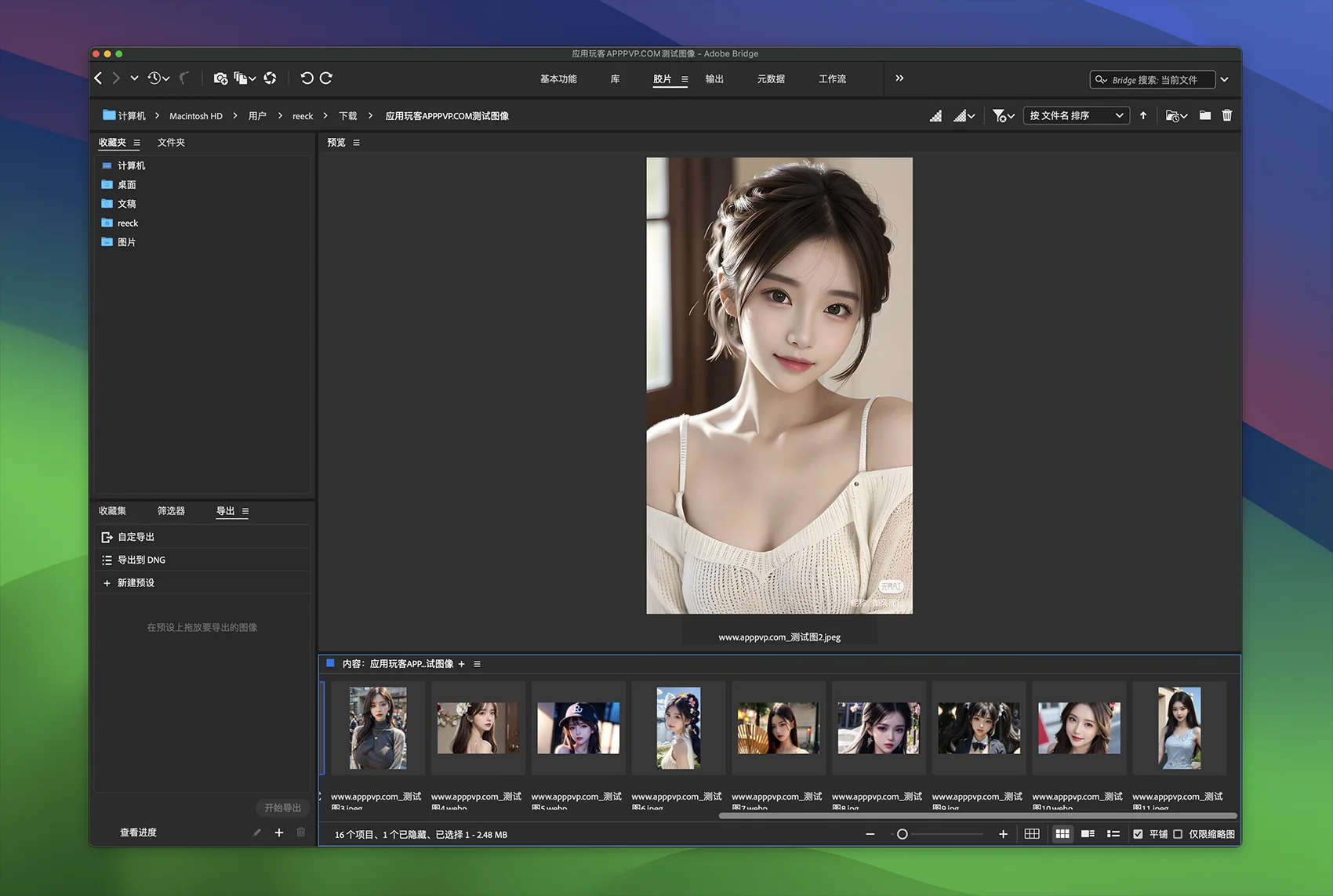Viewport: 1333px width, 896px height.
Task: Click 下载 in the path bar
Action: pyautogui.click(x=347, y=116)
